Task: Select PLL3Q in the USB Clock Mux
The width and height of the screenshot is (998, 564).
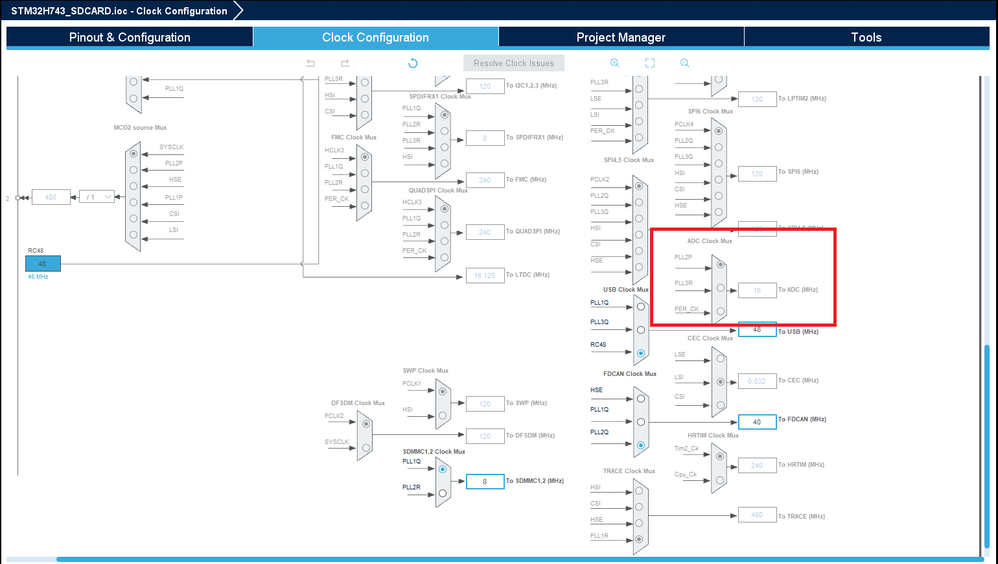Action: (x=641, y=330)
